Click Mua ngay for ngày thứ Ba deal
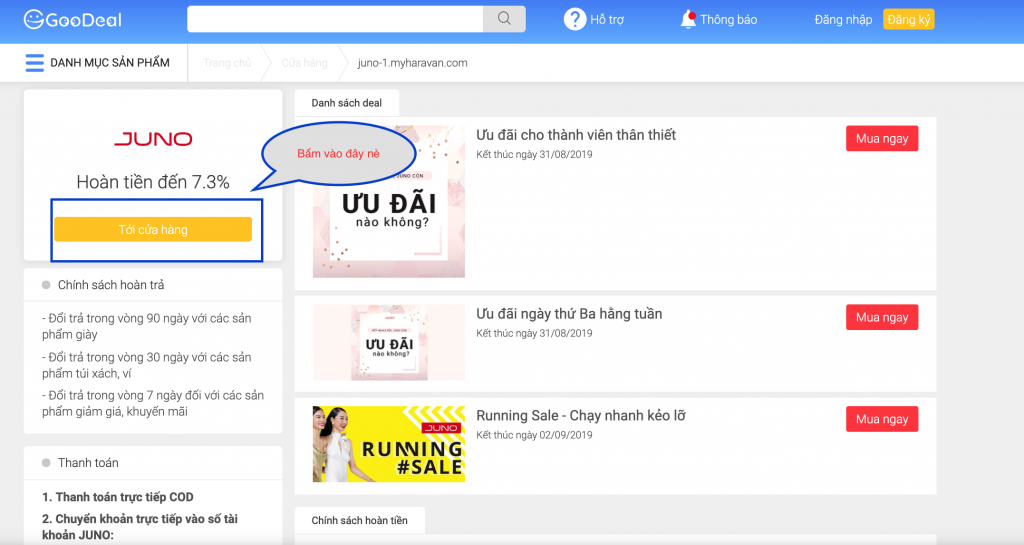This screenshot has height=545, width=1024. 882,317
